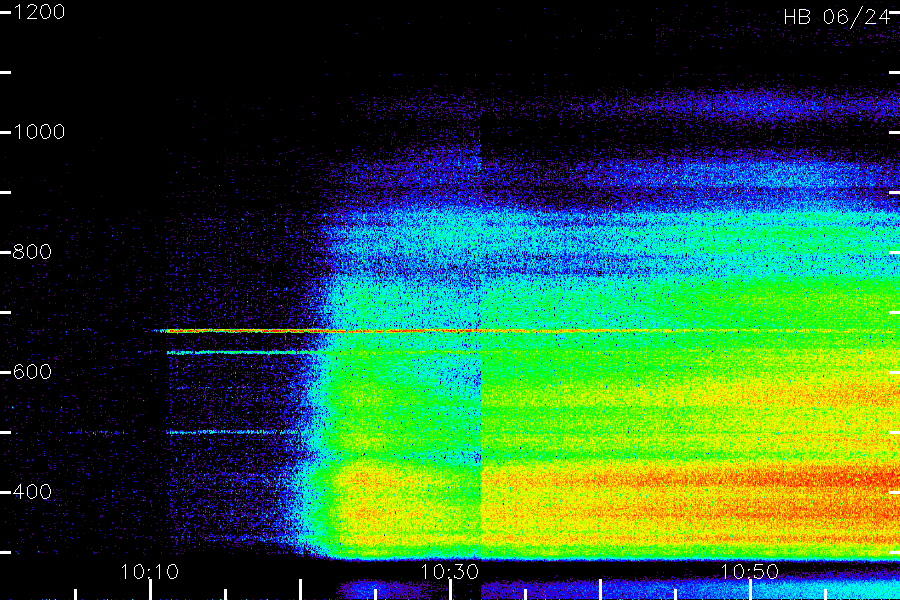Click the 600 frequency axis label
Image resolution: width=900 pixels, height=600 pixels.
click(x=32, y=371)
